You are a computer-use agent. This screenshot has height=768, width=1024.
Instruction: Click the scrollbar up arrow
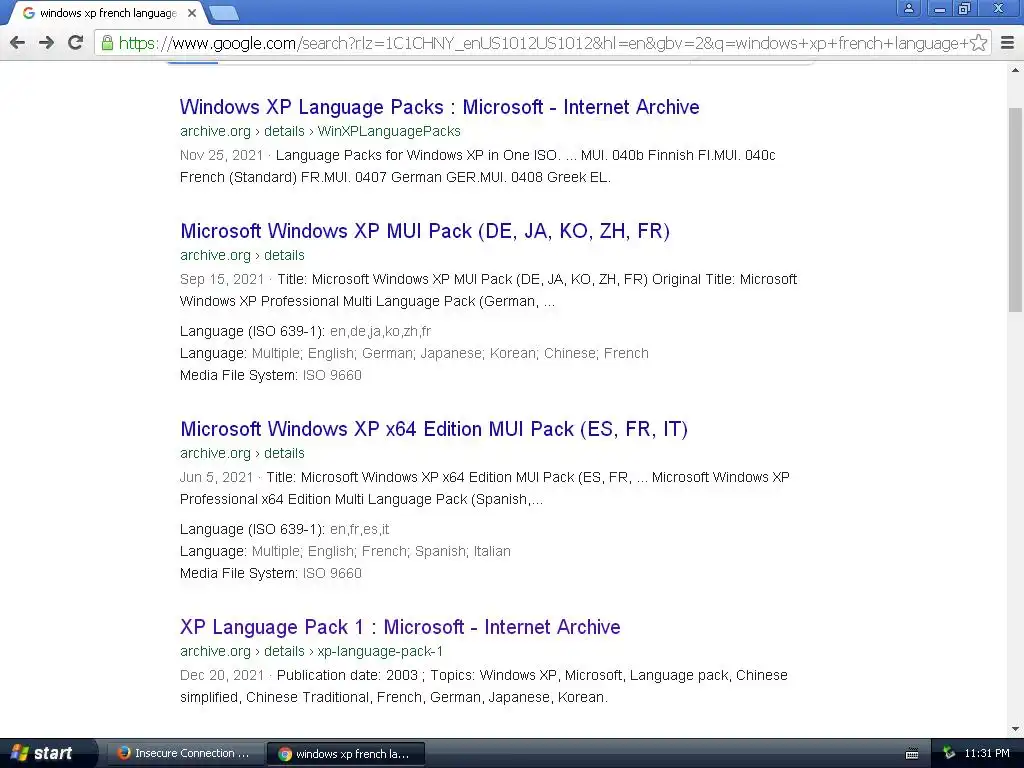(1015, 70)
